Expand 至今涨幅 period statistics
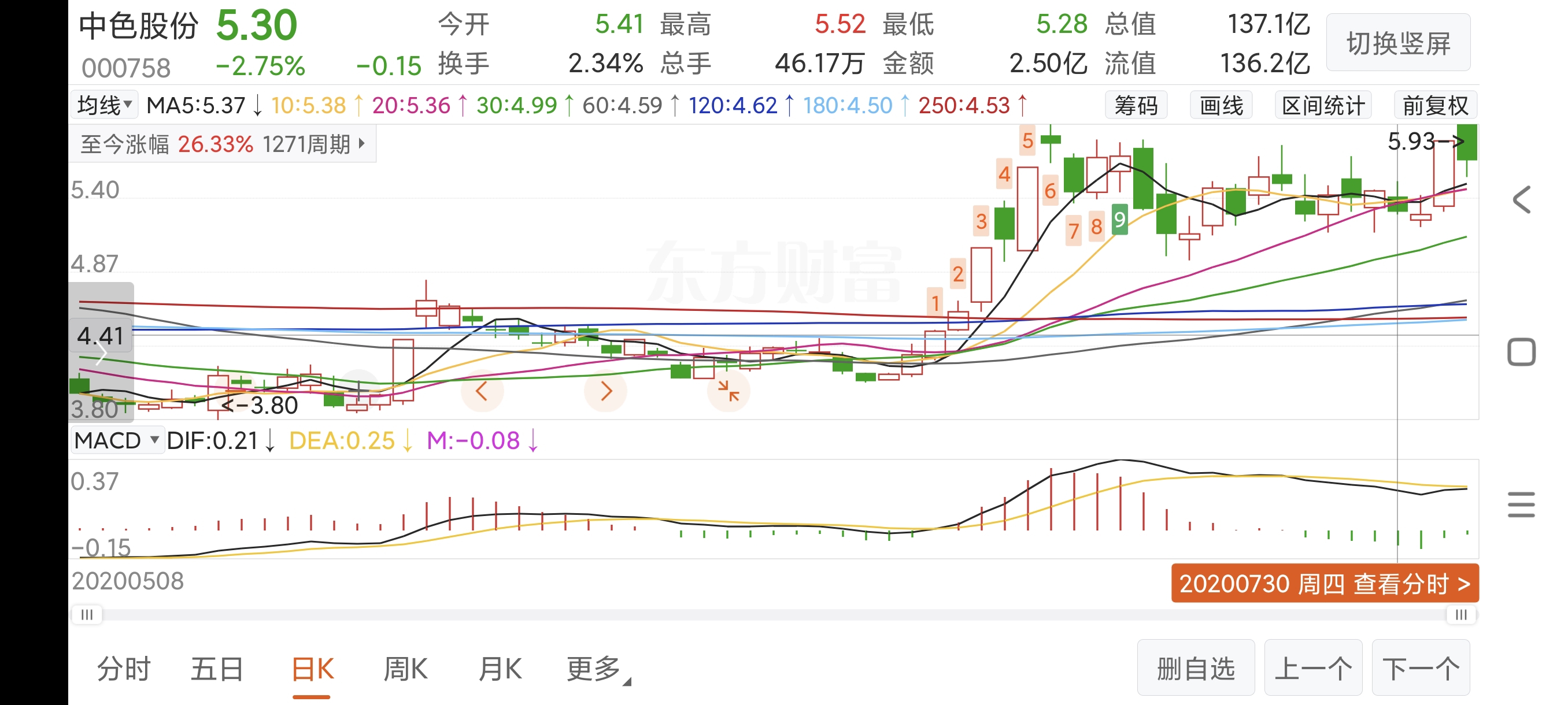Screen dimensions: 1568x705 (x=222, y=144)
